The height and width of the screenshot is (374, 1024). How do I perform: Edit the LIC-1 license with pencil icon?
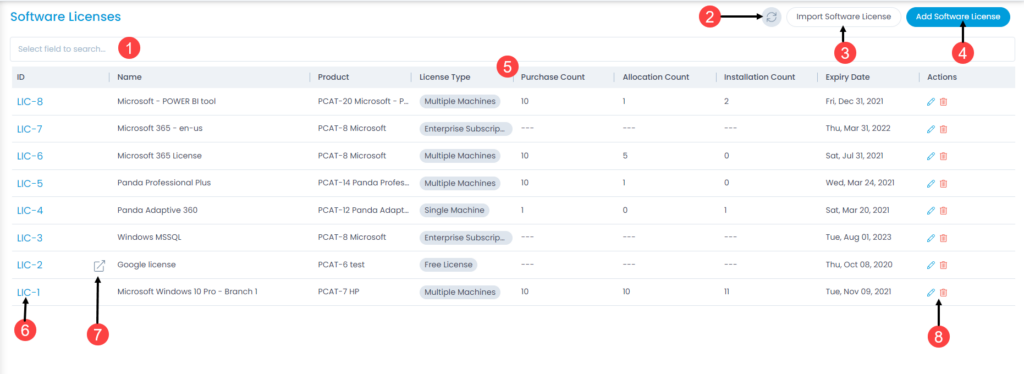(x=931, y=292)
